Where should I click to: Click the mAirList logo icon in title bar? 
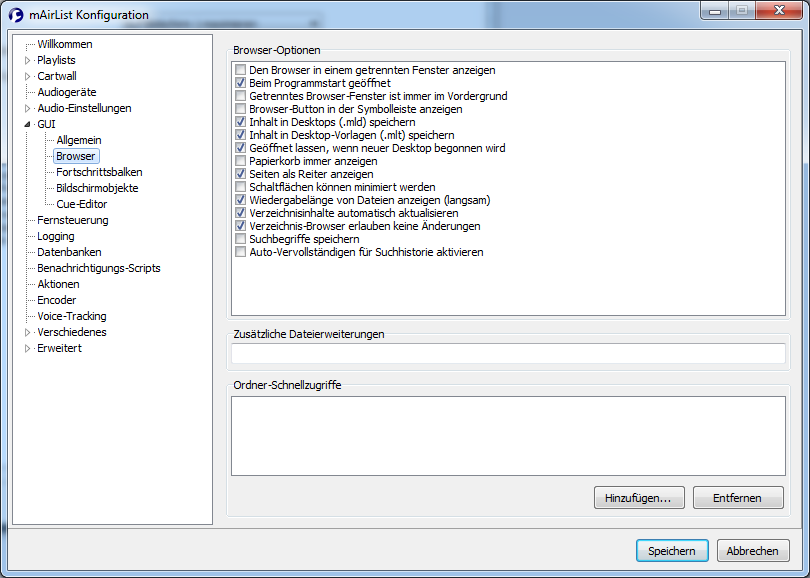pos(16,15)
